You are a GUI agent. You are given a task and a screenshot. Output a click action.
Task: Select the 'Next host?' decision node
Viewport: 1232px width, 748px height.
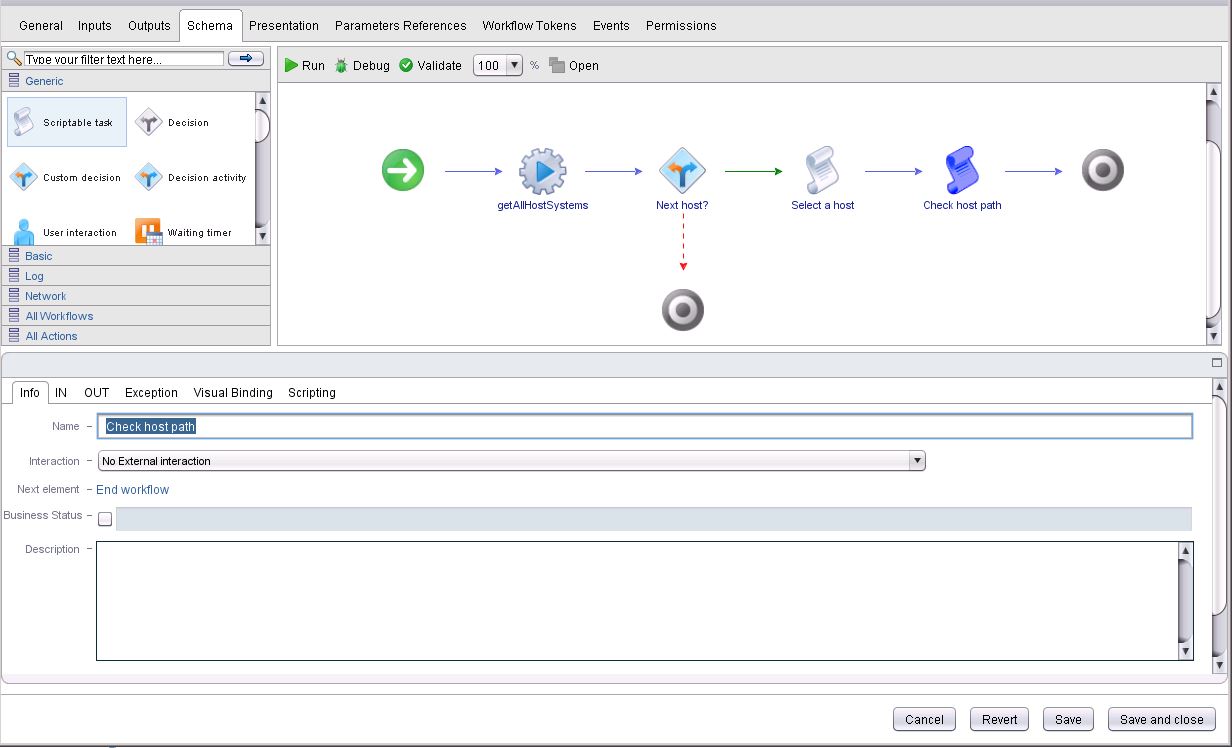click(x=682, y=172)
